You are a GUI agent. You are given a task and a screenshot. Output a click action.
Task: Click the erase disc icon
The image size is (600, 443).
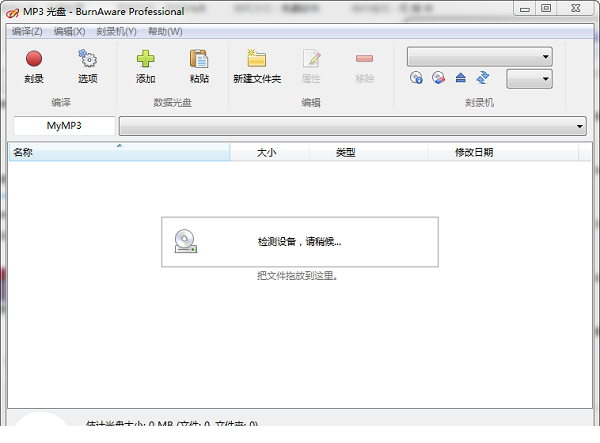pos(439,78)
